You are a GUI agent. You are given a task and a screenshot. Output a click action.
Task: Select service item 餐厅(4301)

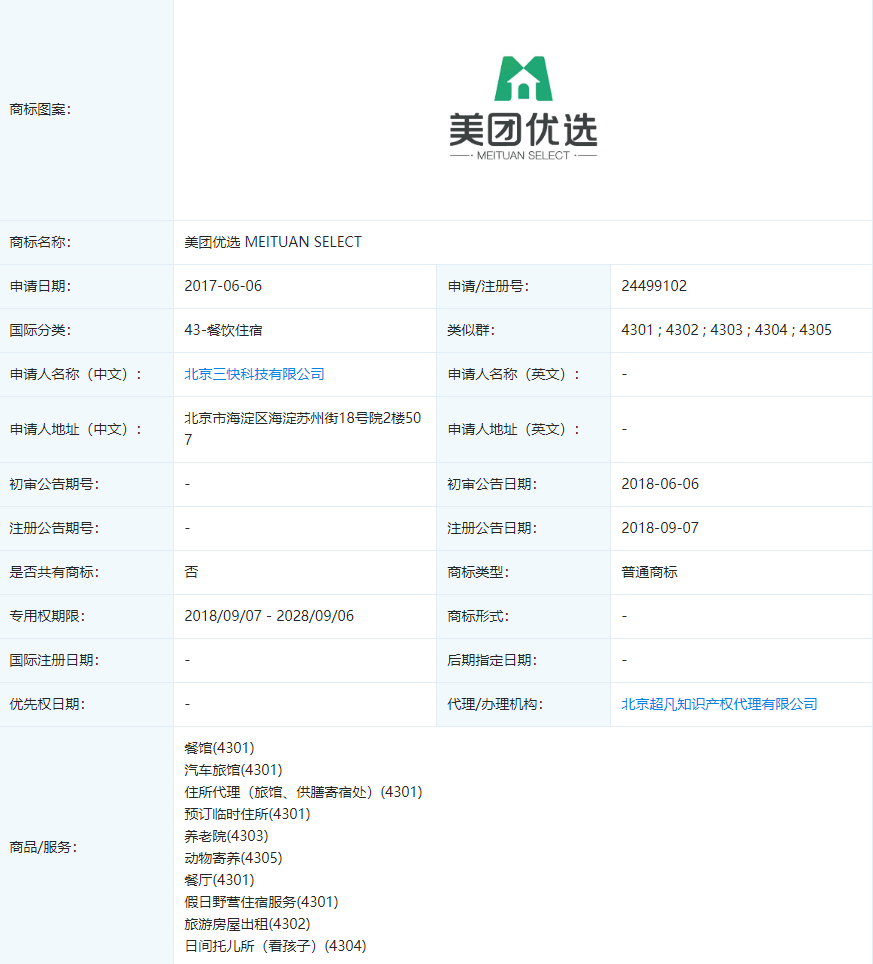coord(219,880)
